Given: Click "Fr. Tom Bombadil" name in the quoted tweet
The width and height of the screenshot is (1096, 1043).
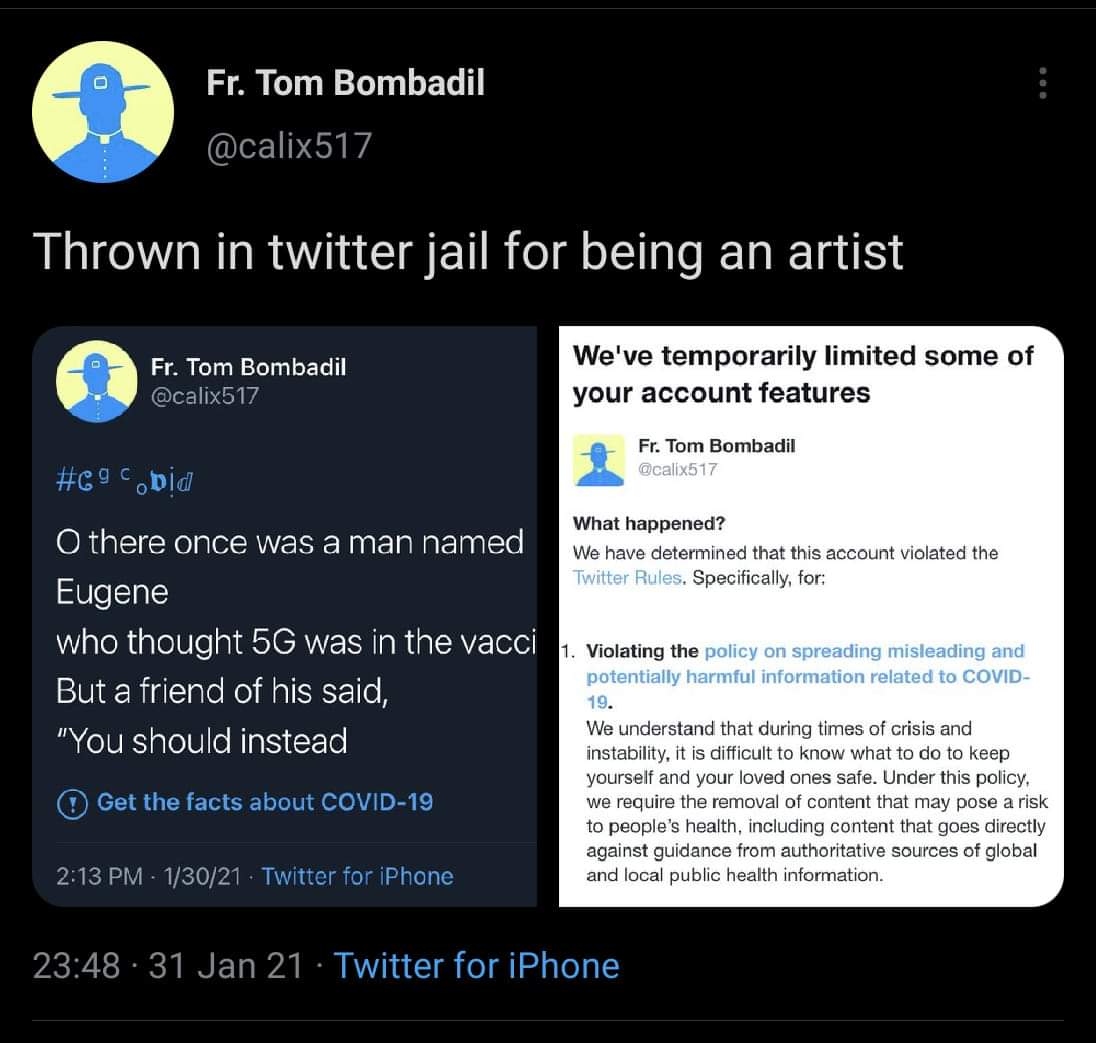Looking at the screenshot, I should tap(248, 367).
